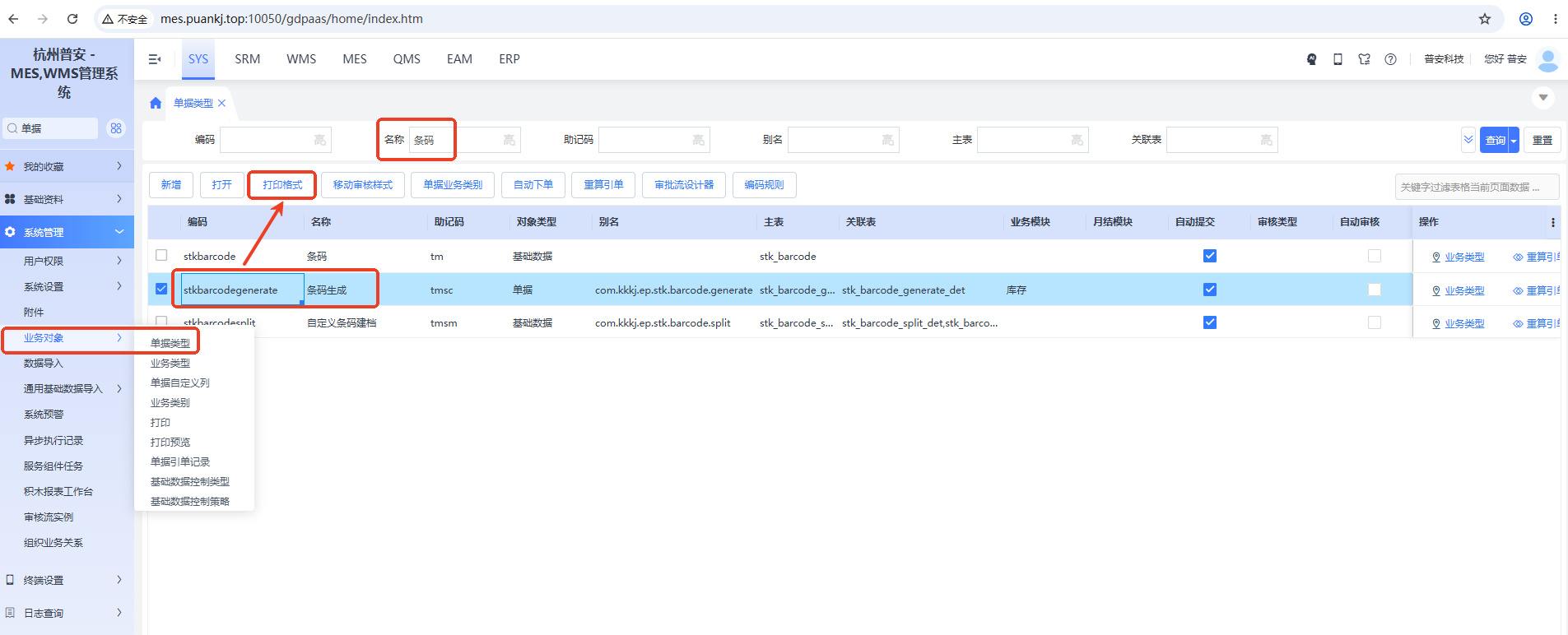Click the help question mark icon
The width and height of the screenshot is (1568, 635).
pyautogui.click(x=1391, y=59)
